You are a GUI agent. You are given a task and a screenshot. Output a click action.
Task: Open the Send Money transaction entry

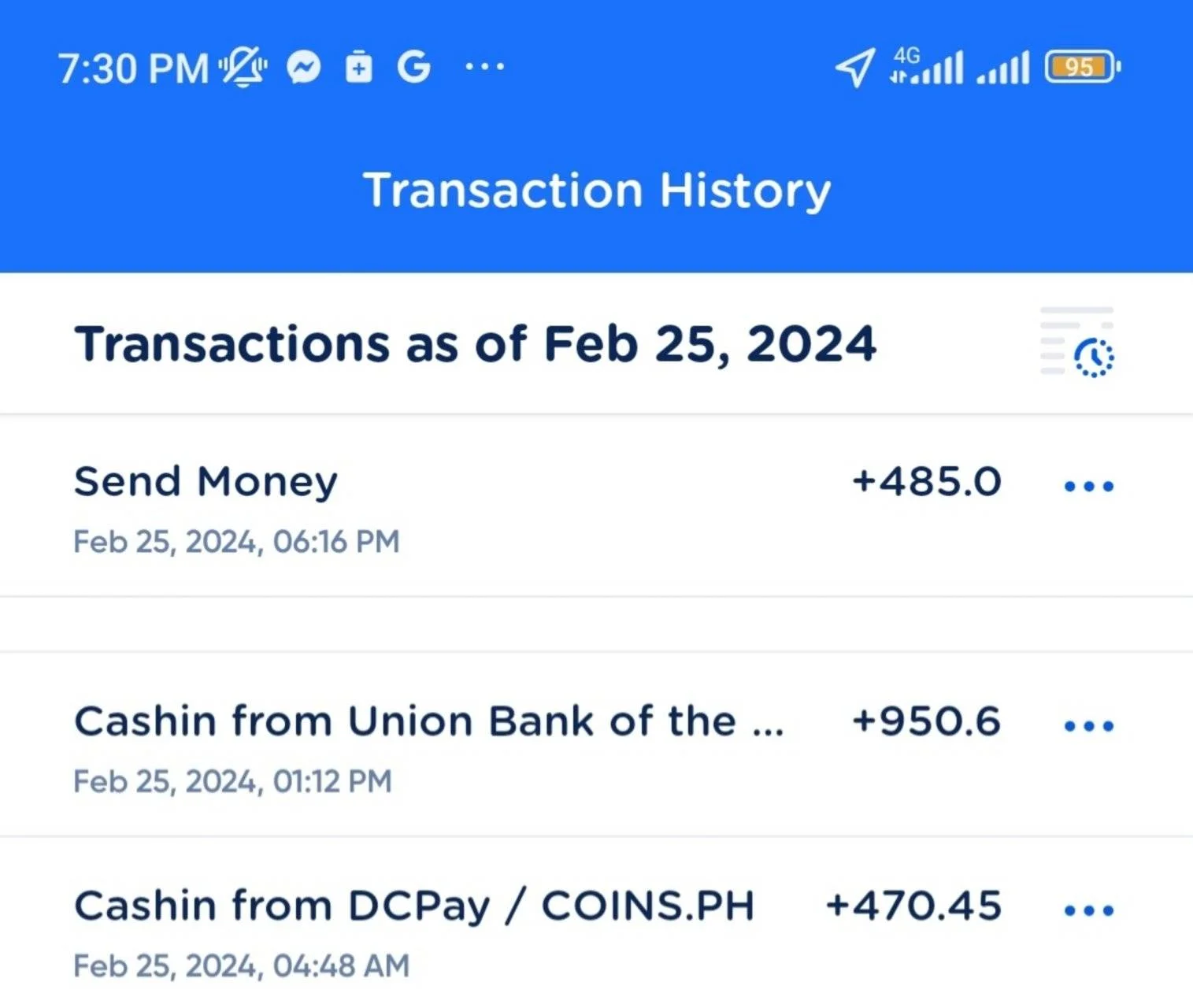[596, 506]
